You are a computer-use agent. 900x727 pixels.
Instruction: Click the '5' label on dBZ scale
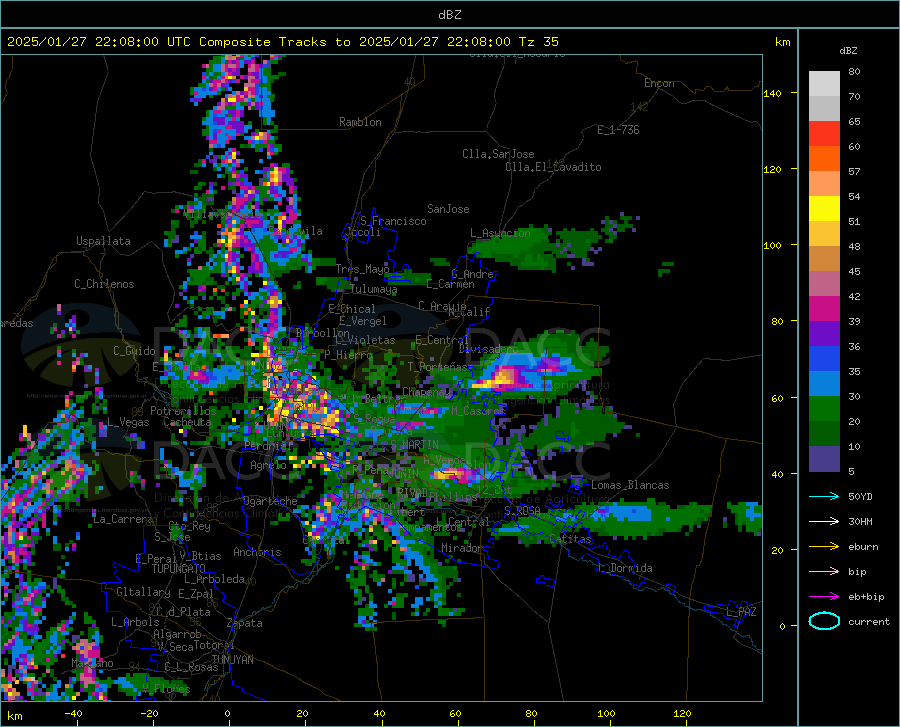point(851,472)
